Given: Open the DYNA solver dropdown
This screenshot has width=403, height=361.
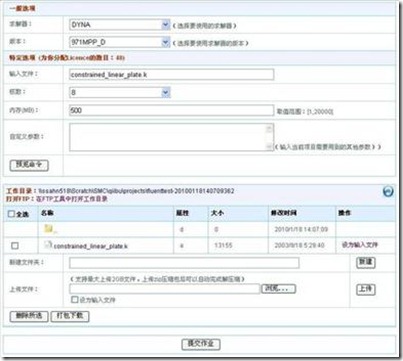Looking at the screenshot, I should [x=120, y=25].
